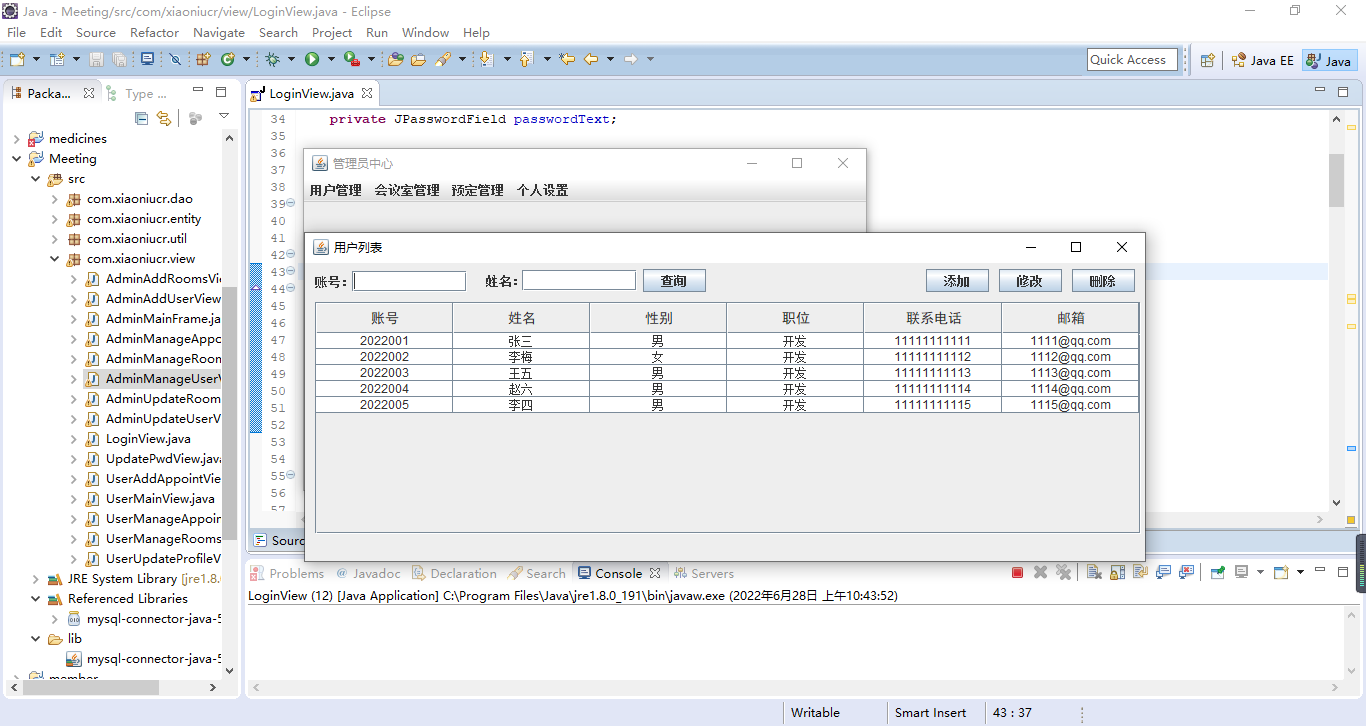Open 用户管理 menu in 管理员中心 window
Screen dimensions: 1366x726
[336, 190]
